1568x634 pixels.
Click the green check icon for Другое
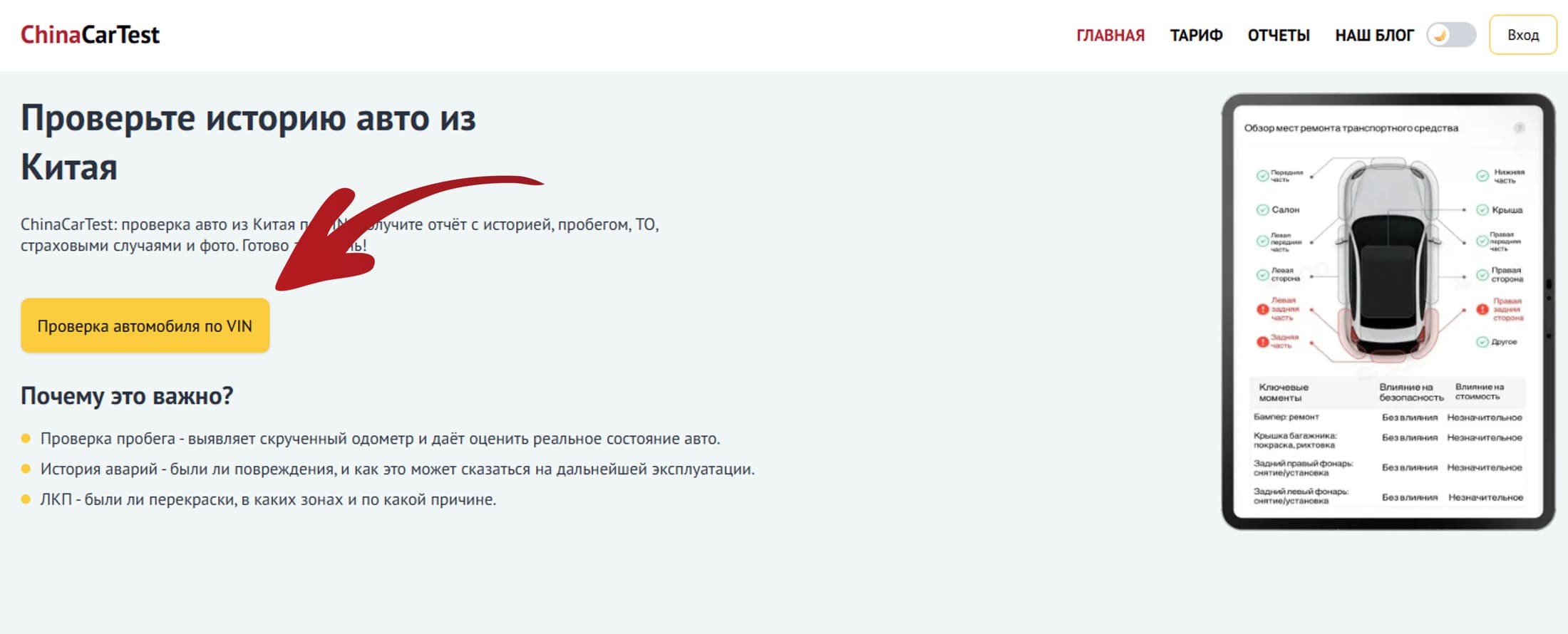(x=1482, y=342)
